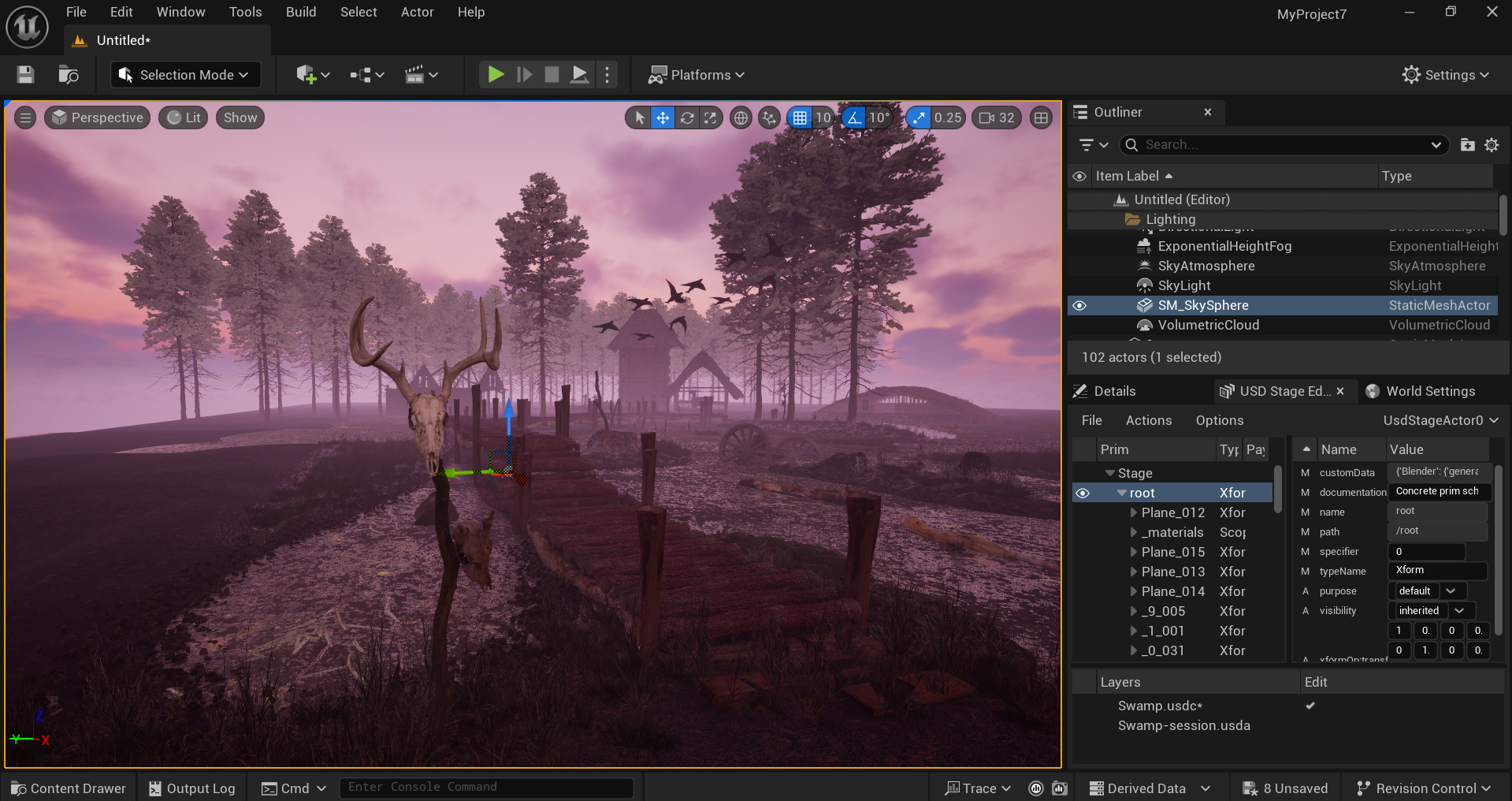Image resolution: width=1512 pixels, height=801 pixels.
Task: Toggle the Edit checkmark for Swamp.usdc
Action: click(1310, 706)
